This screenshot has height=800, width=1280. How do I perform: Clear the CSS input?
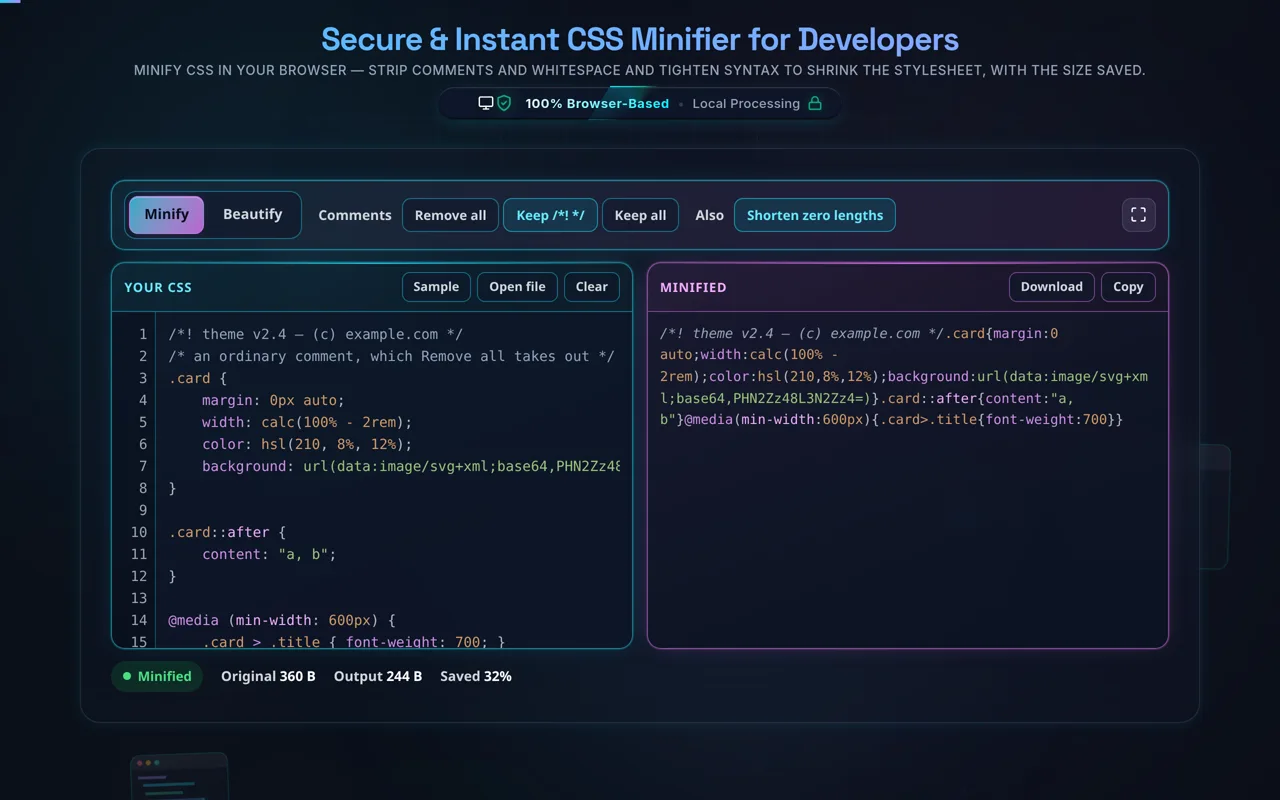tap(592, 287)
